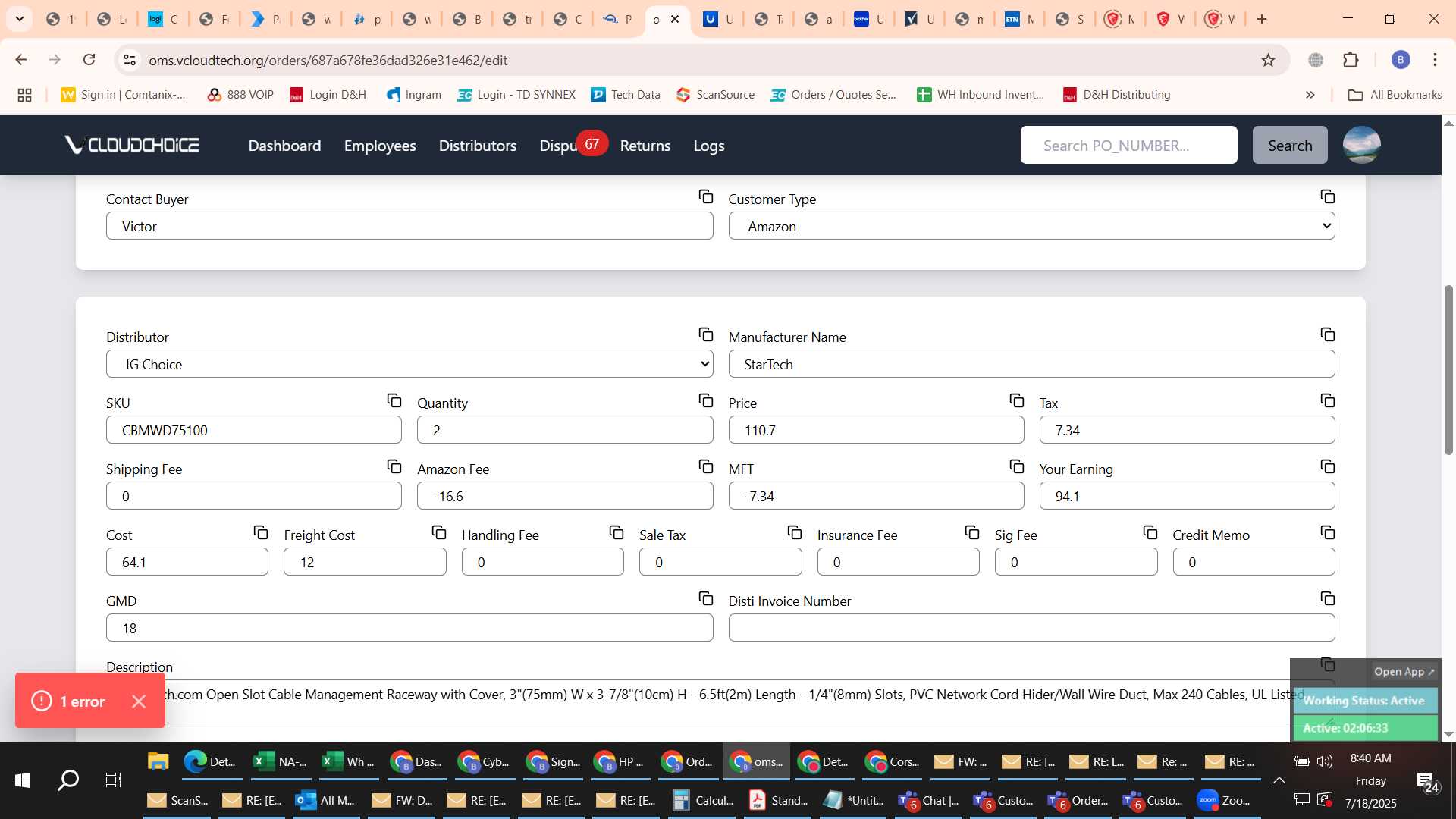Open the Customer Type dropdown

click(1031, 226)
